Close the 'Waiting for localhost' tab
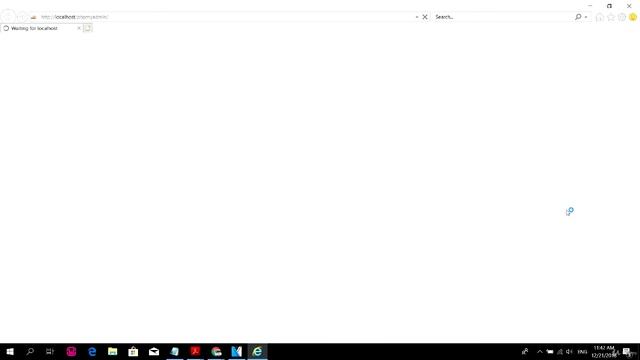Screen dimensions: 640x360 79,28
